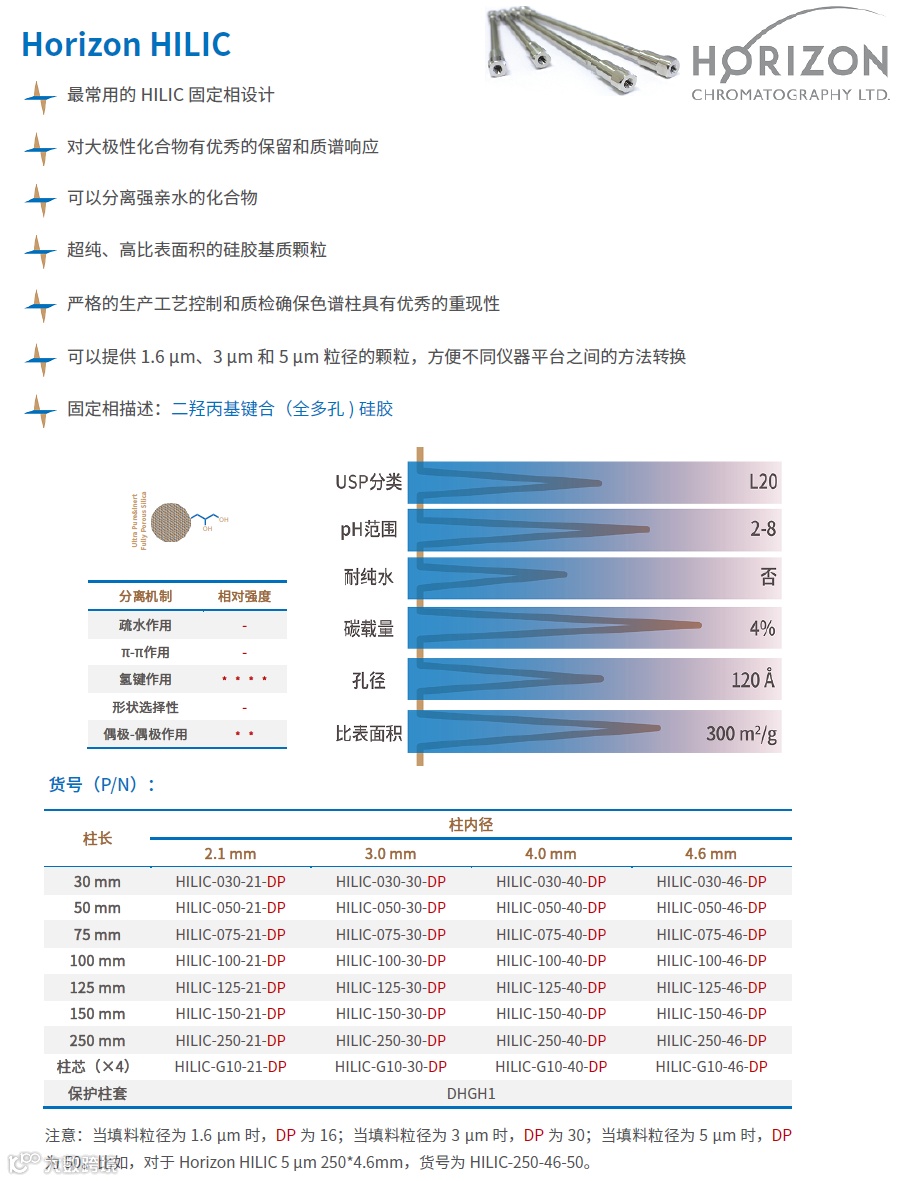Click the 柱芯（×4） row label
This screenshot has height=1181, width=900.
[93, 1067]
